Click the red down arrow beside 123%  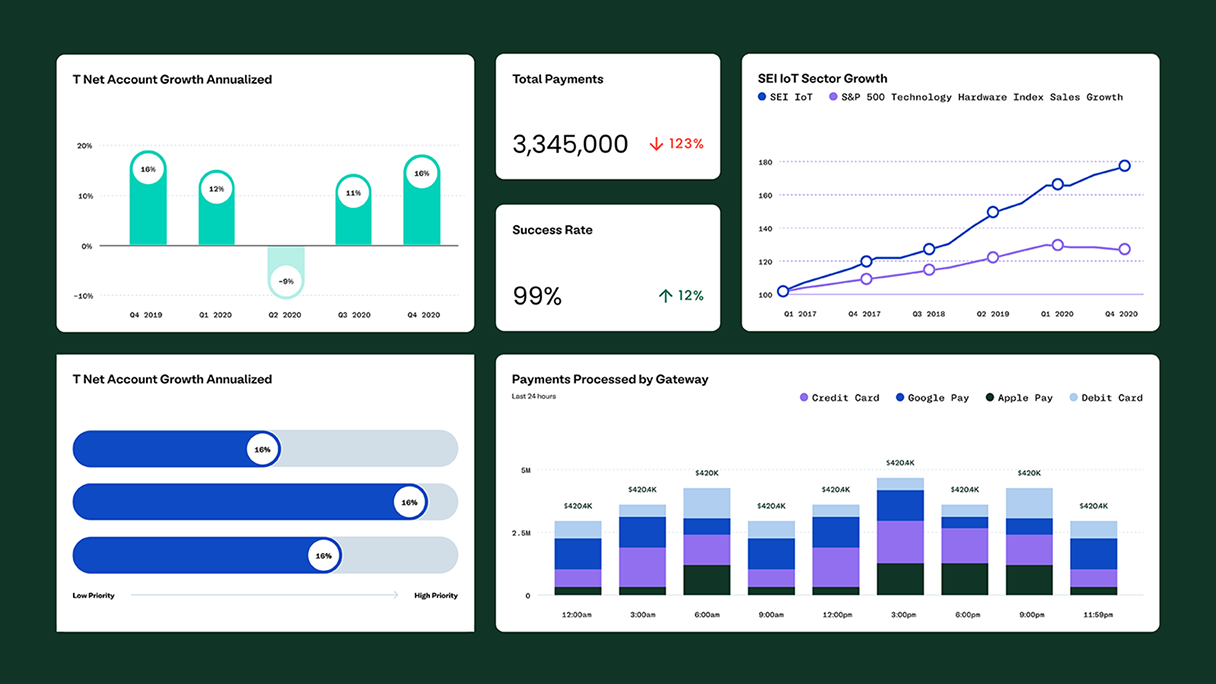click(x=656, y=144)
